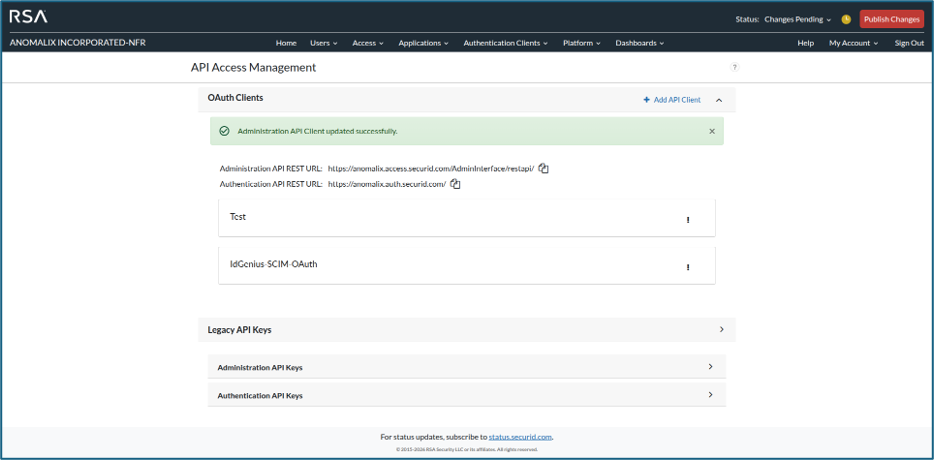Copy the Administration API REST URL
This screenshot has height=460, width=934.
coord(543,169)
